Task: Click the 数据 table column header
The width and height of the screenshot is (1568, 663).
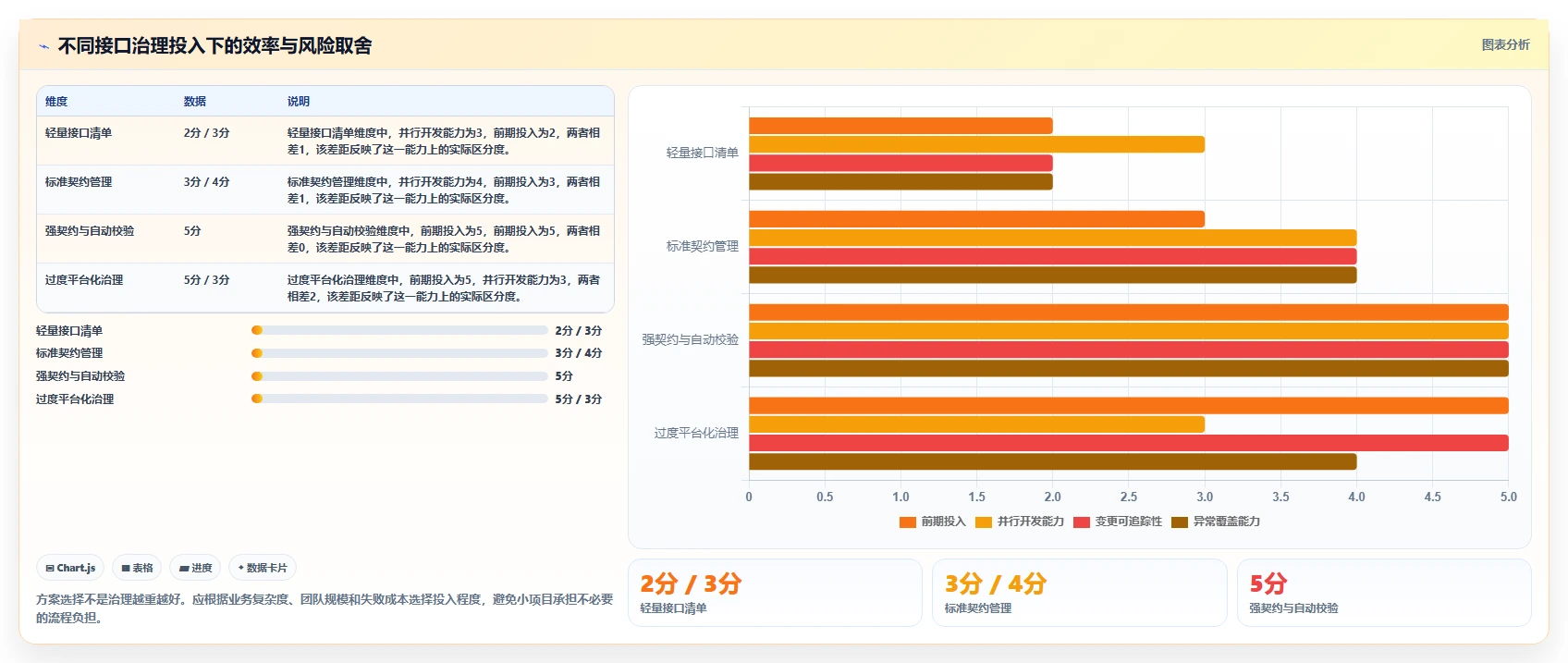Action: click(194, 102)
